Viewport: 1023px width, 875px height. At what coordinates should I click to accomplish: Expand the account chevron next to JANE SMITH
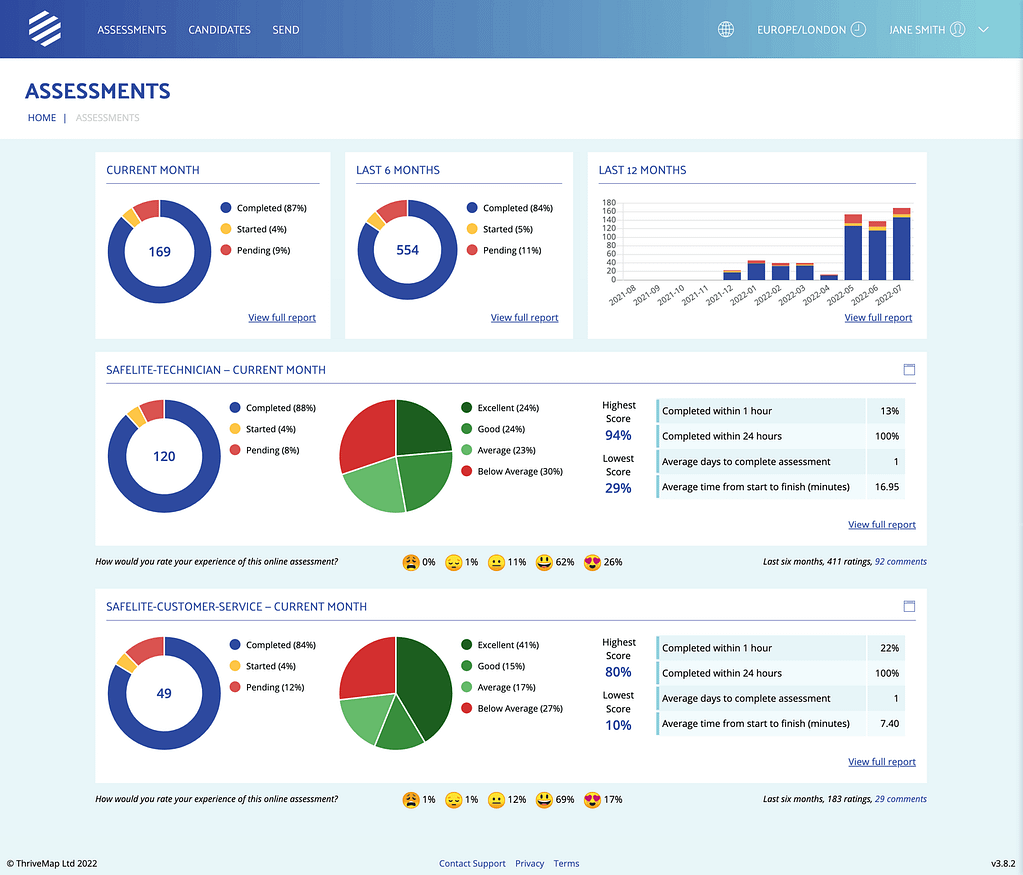(982, 29)
